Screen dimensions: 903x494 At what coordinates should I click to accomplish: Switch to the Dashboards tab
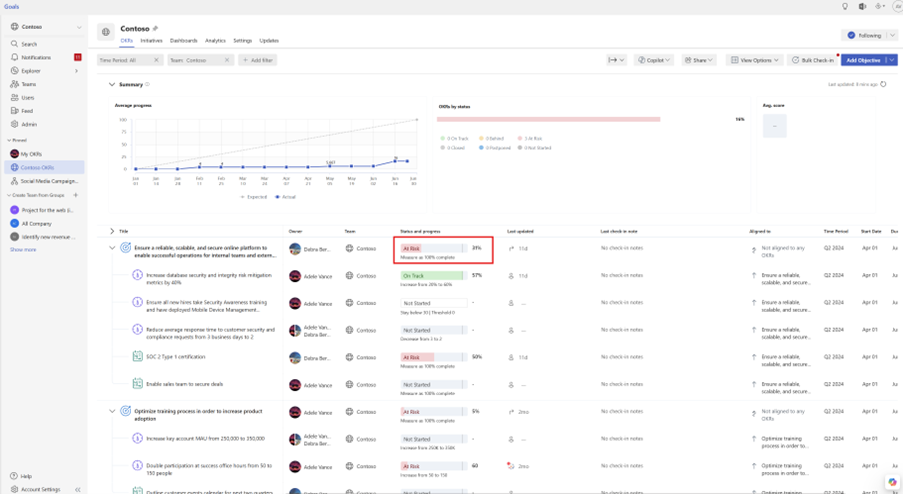pyautogui.click(x=183, y=41)
